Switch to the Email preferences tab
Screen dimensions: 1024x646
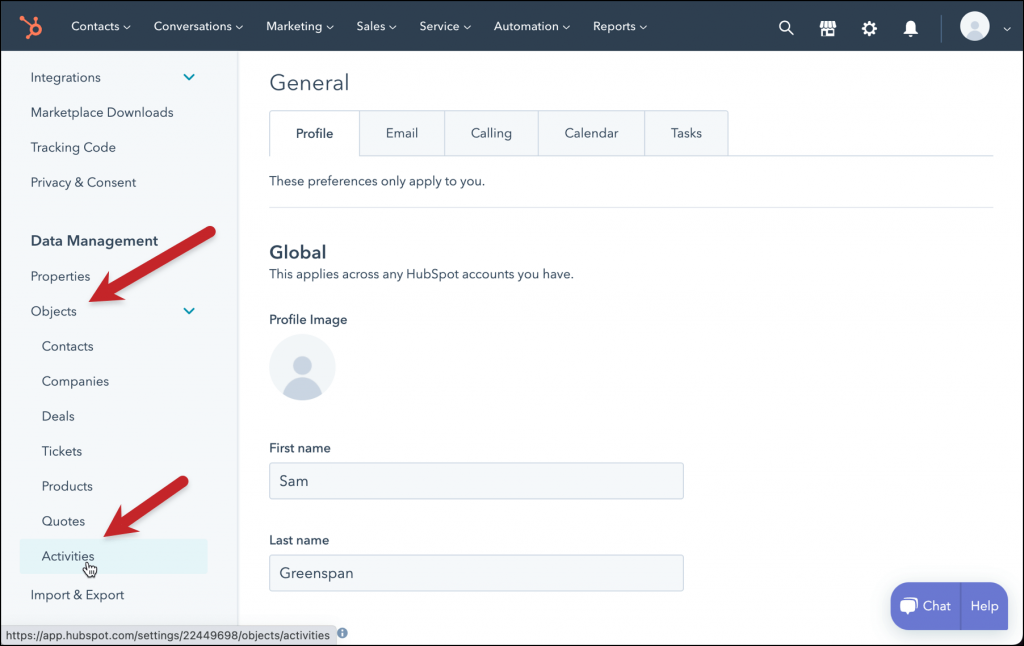pyautogui.click(x=401, y=132)
